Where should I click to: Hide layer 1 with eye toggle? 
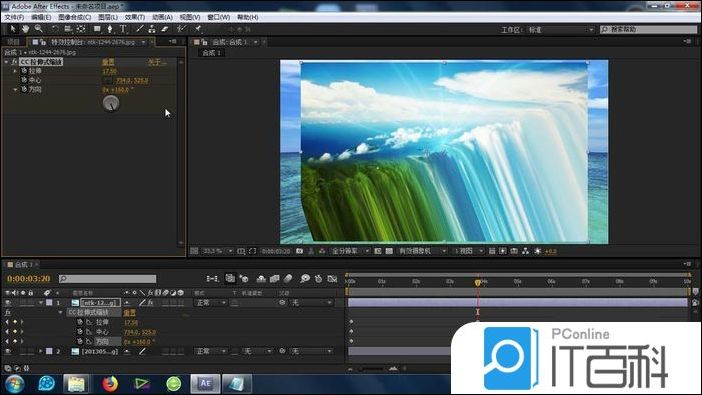8,303
